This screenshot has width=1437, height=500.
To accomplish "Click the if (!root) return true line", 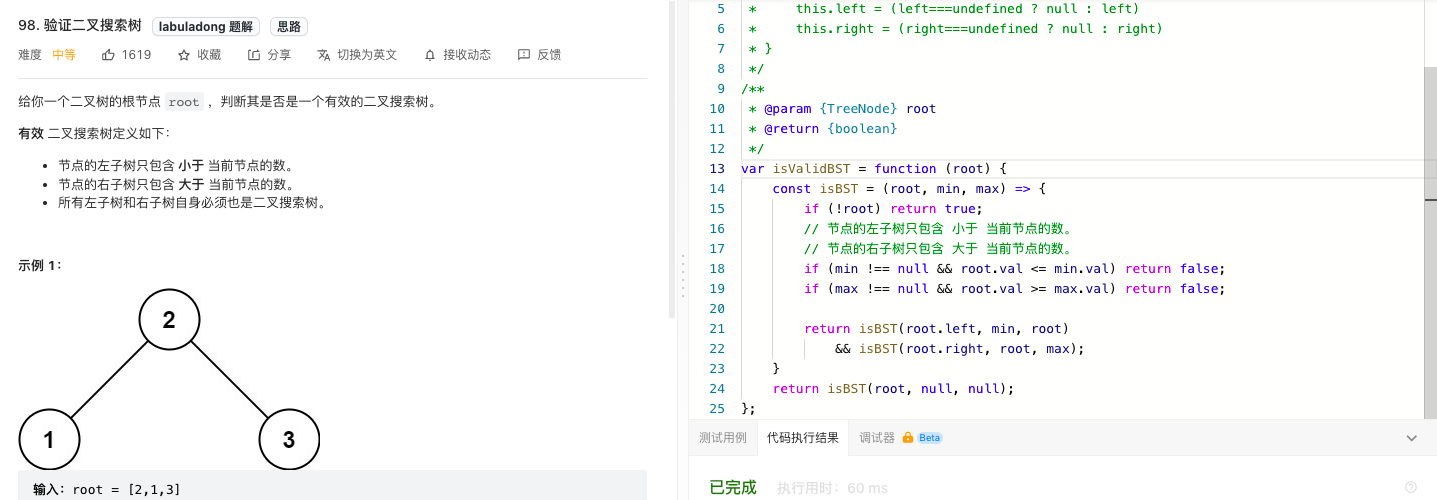I will coord(893,209).
